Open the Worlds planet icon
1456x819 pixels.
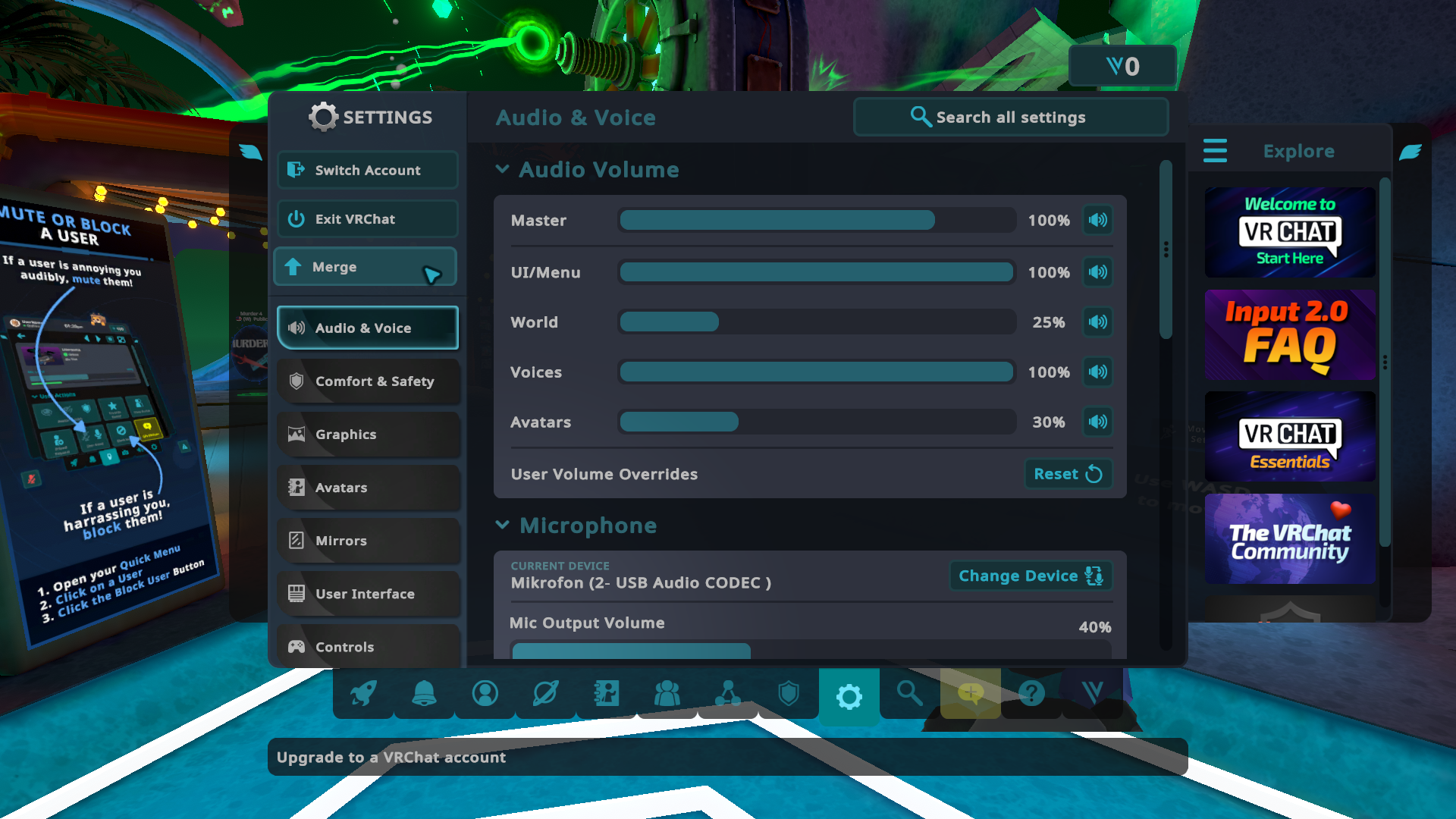pyautogui.click(x=546, y=693)
